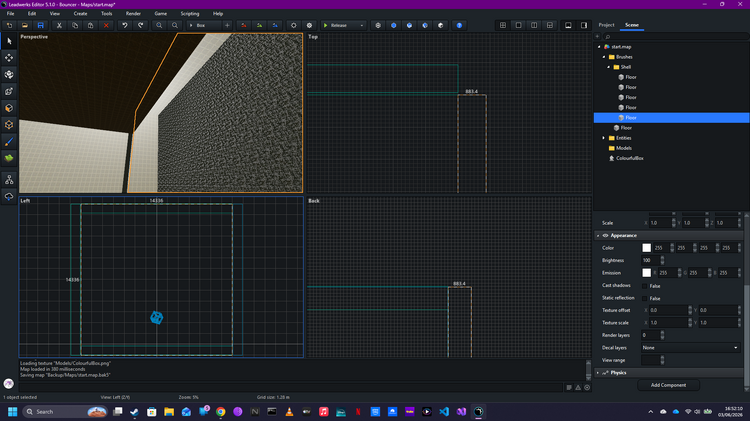Collapse the Shell folder node

608,67
